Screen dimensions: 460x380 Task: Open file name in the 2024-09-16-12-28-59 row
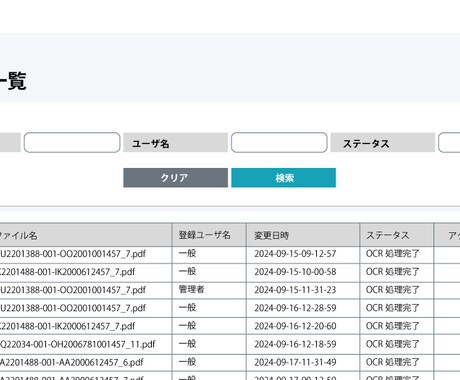(x=73, y=308)
